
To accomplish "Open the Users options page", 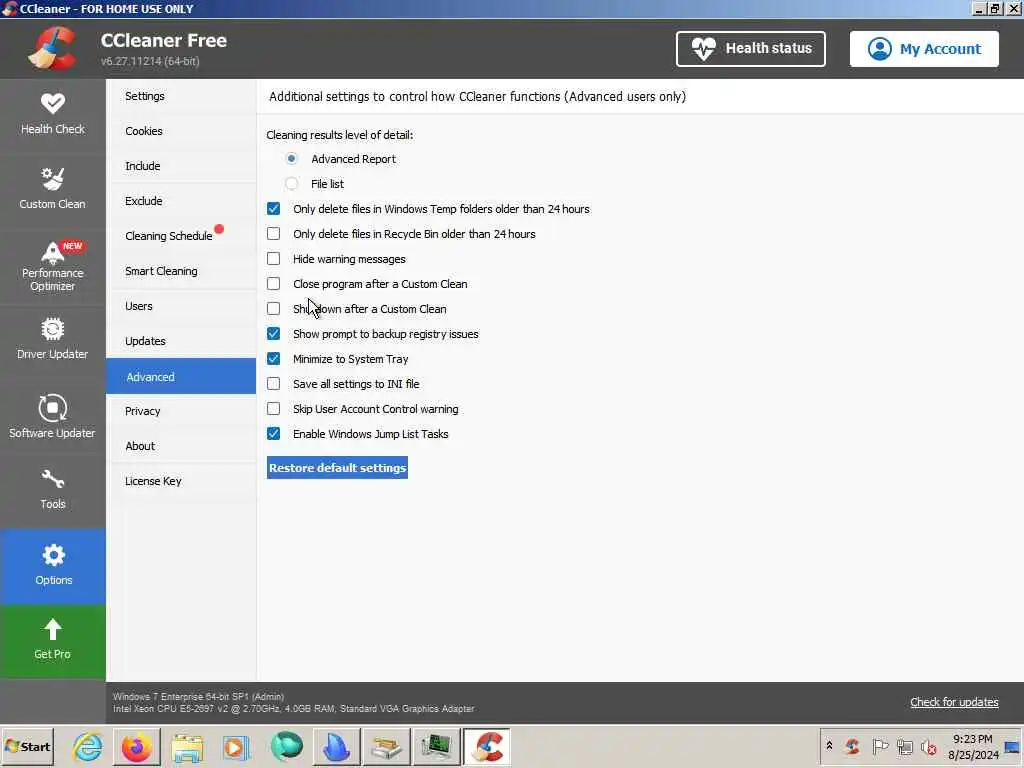I will pos(181,306).
